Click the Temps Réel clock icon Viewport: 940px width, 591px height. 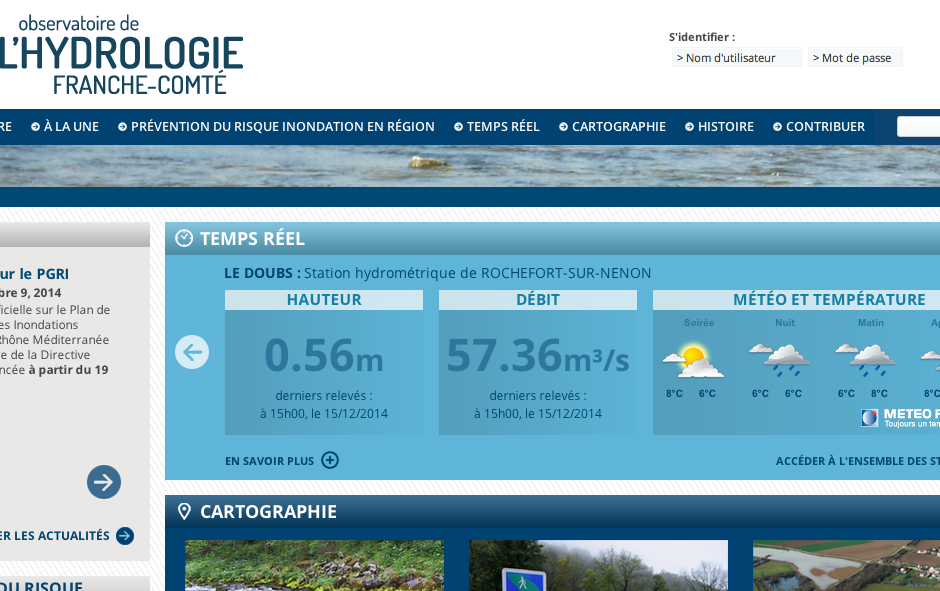click(184, 239)
